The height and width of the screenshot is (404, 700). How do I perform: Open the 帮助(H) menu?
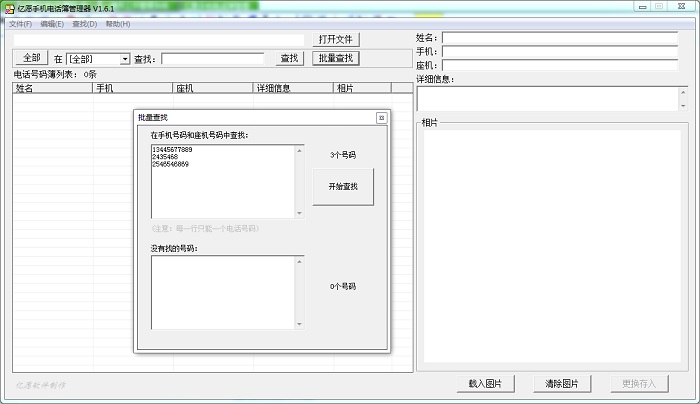pyautogui.click(x=118, y=24)
